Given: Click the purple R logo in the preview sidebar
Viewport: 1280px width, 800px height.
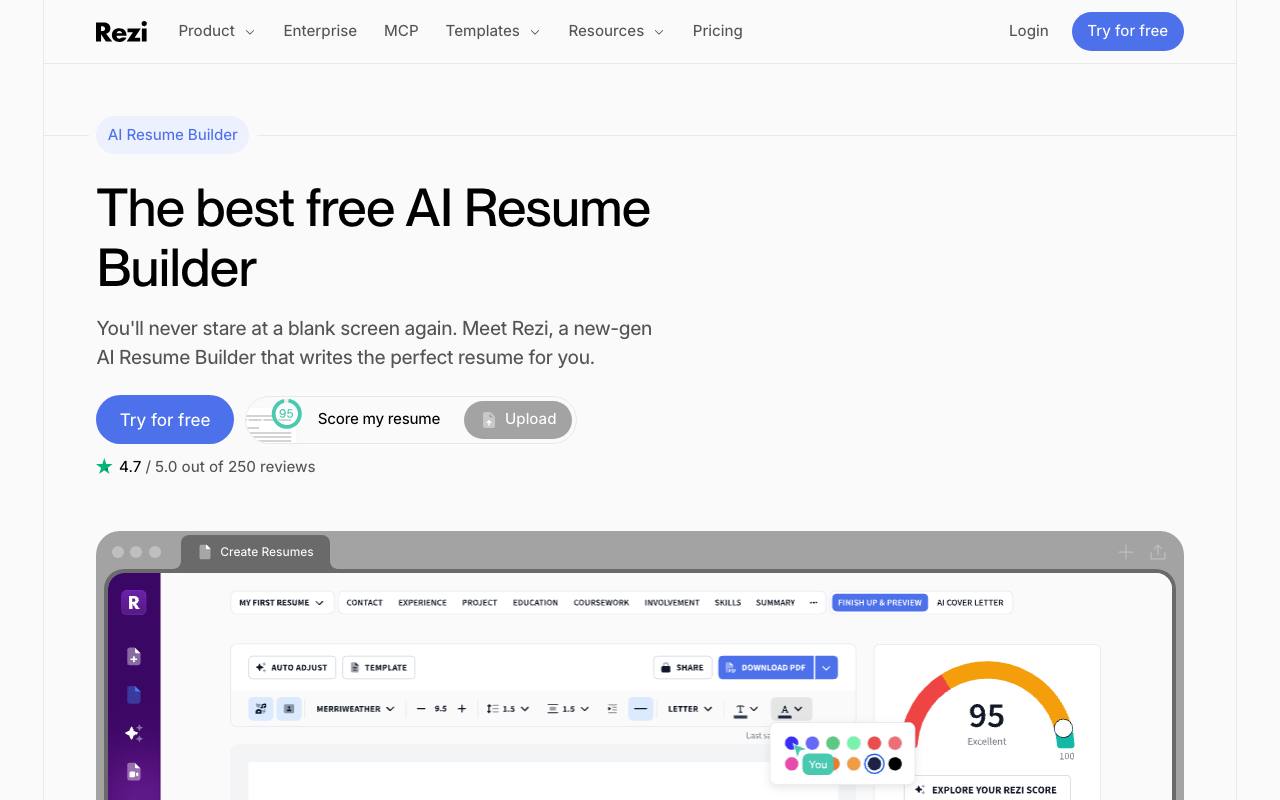Looking at the screenshot, I should [134, 602].
